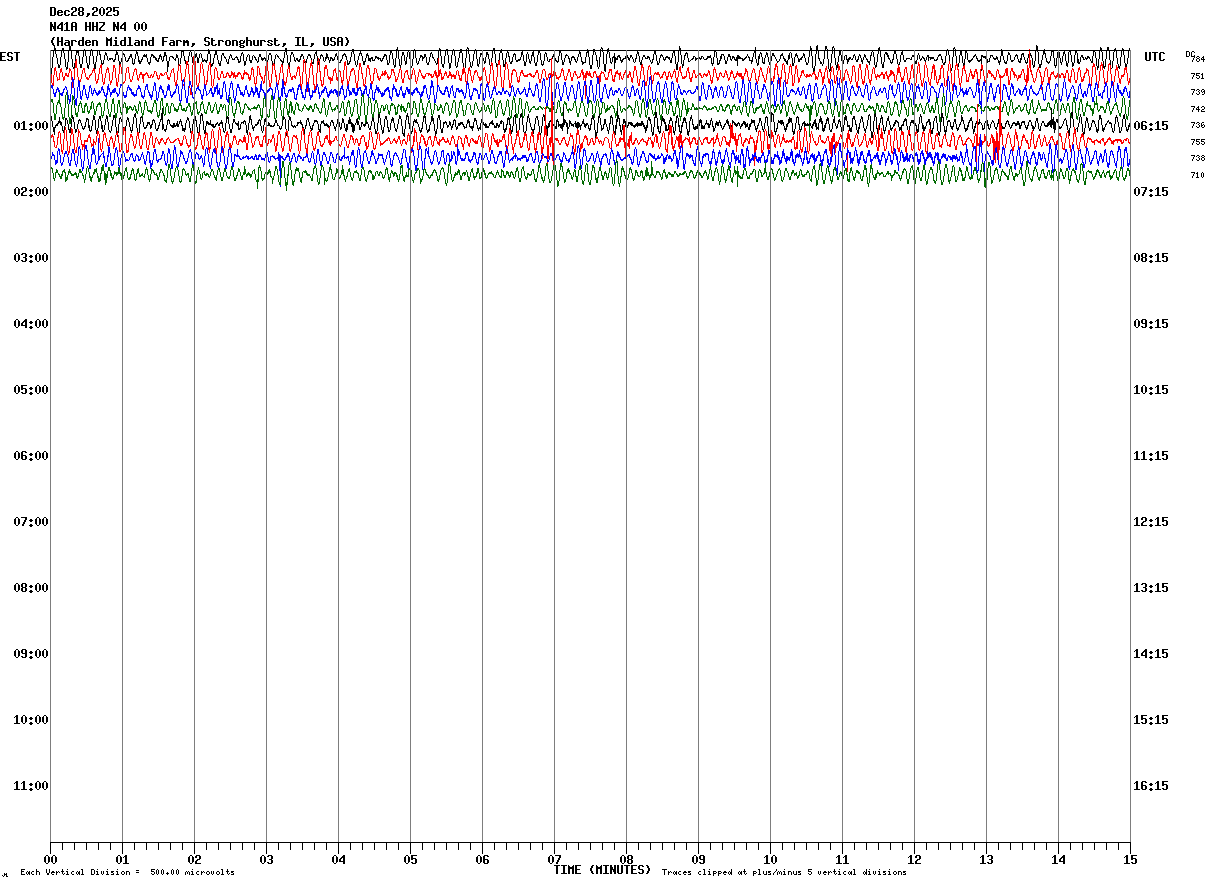Screen dimensions: 1210x886
Task: Click the Traces clipped footnote text
Action: point(784,873)
